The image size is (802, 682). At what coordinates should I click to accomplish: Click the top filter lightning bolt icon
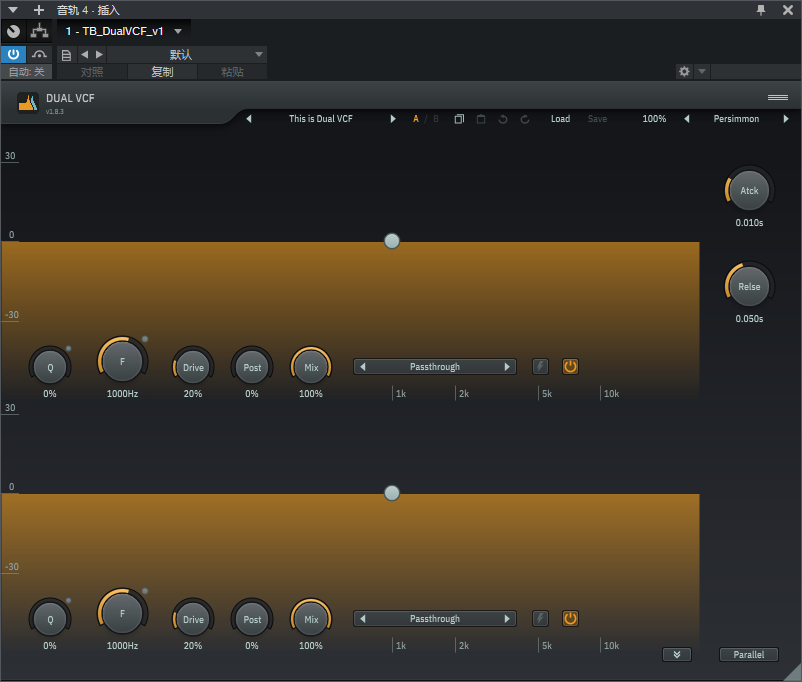click(540, 366)
